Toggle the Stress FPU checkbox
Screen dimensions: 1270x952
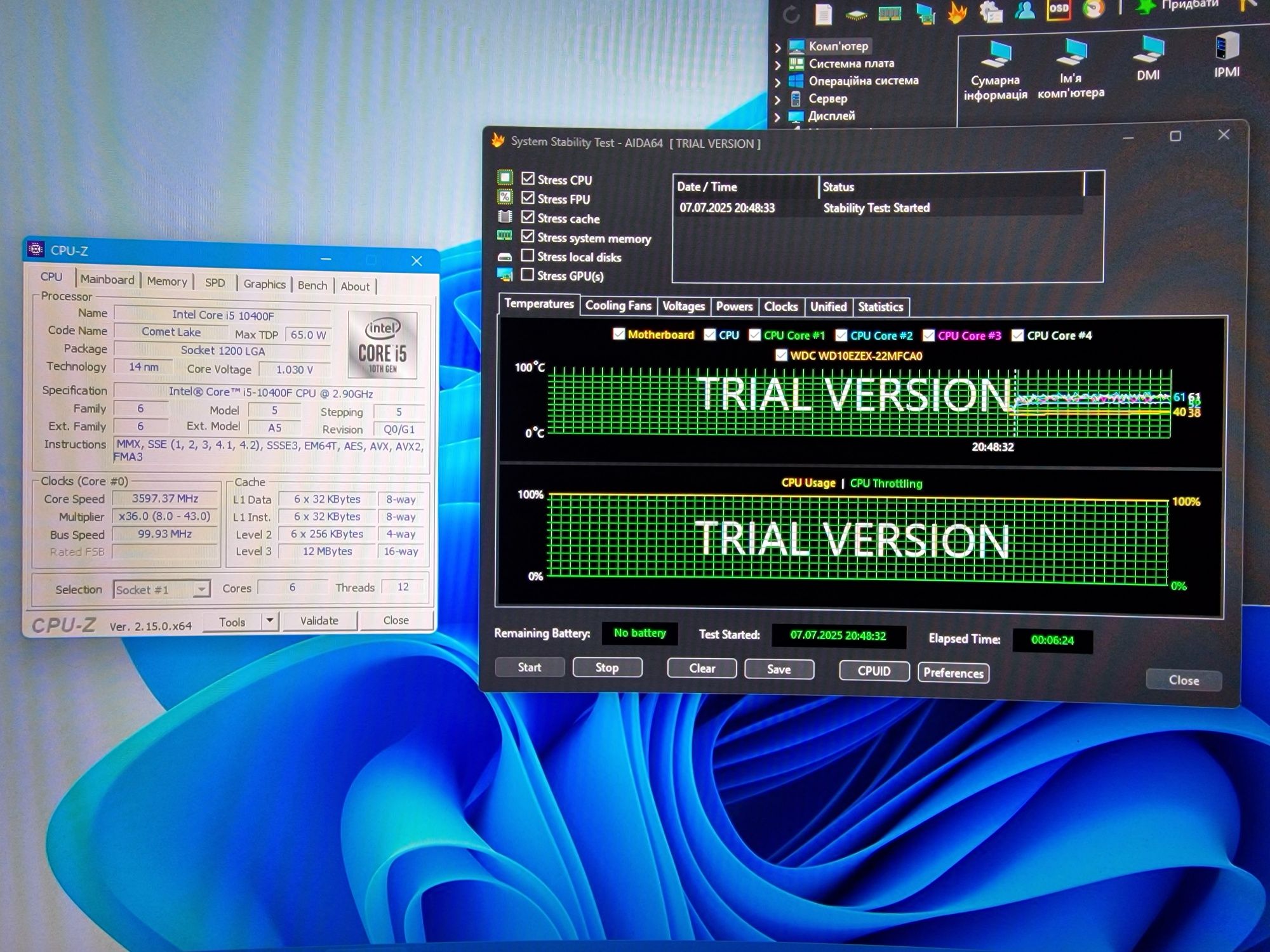[528, 197]
